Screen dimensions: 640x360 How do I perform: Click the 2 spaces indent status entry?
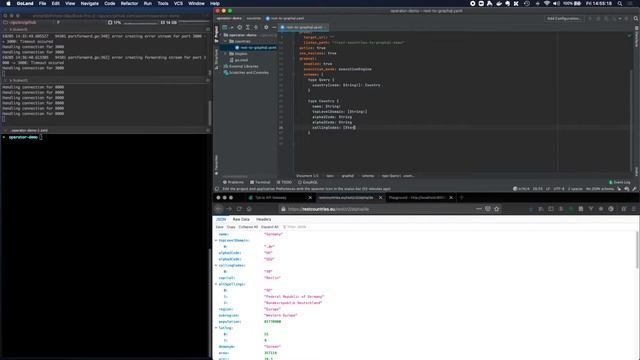[x=575, y=189]
